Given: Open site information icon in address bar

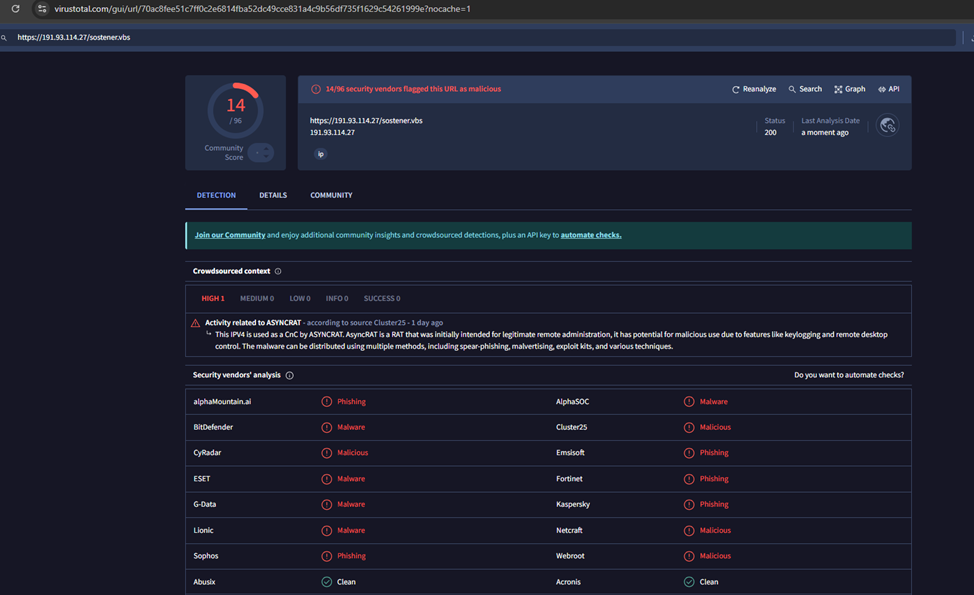Looking at the screenshot, I should pyautogui.click(x=41, y=9).
